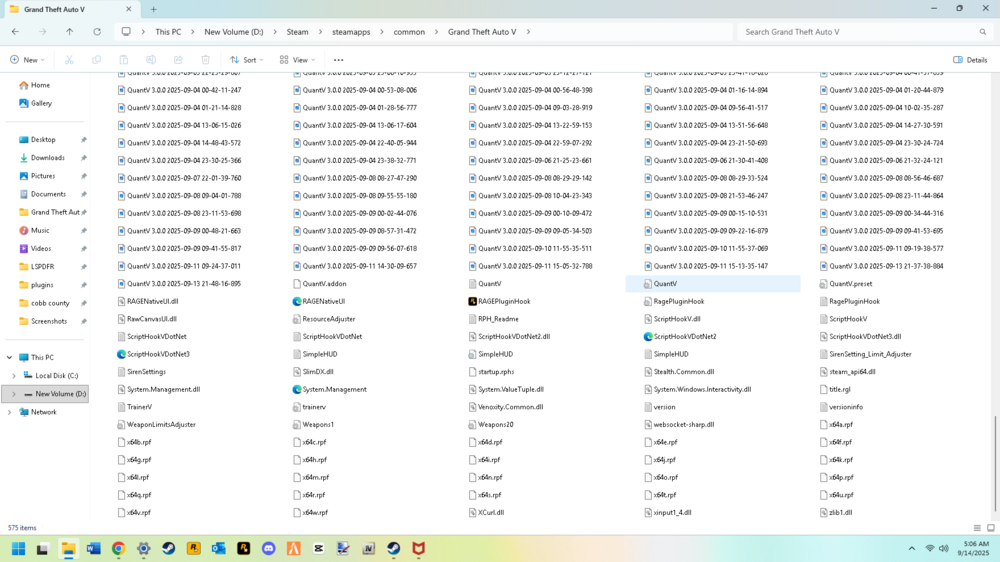Add a new Explorer tab

[153, 10]
